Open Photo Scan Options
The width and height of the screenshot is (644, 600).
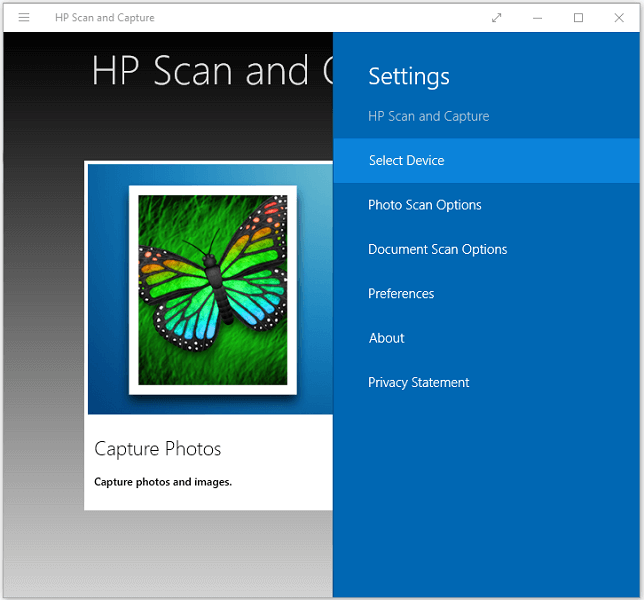pyautogui.click(x=486, y=205)
